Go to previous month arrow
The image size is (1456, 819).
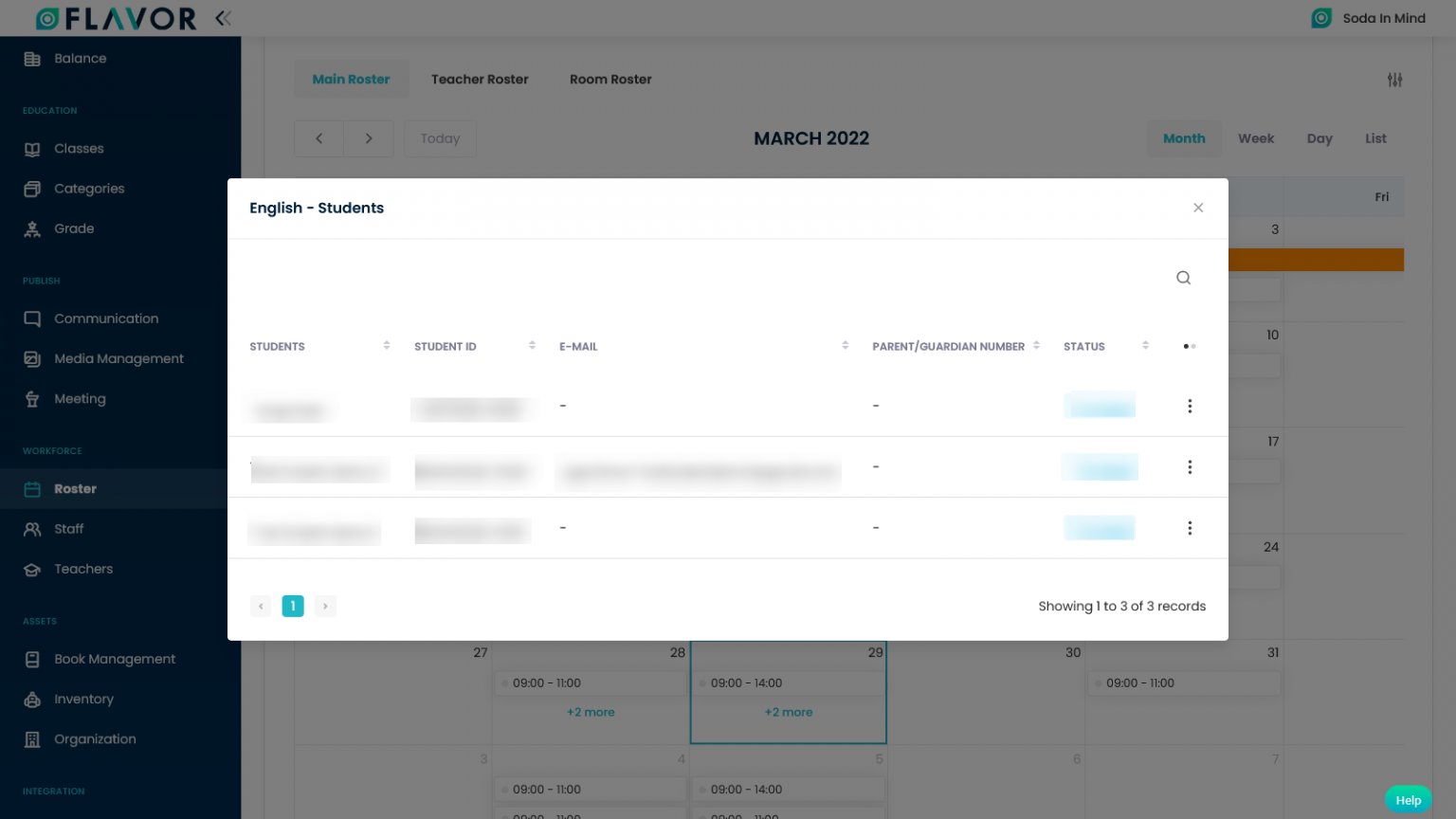[x=319, y=138]
